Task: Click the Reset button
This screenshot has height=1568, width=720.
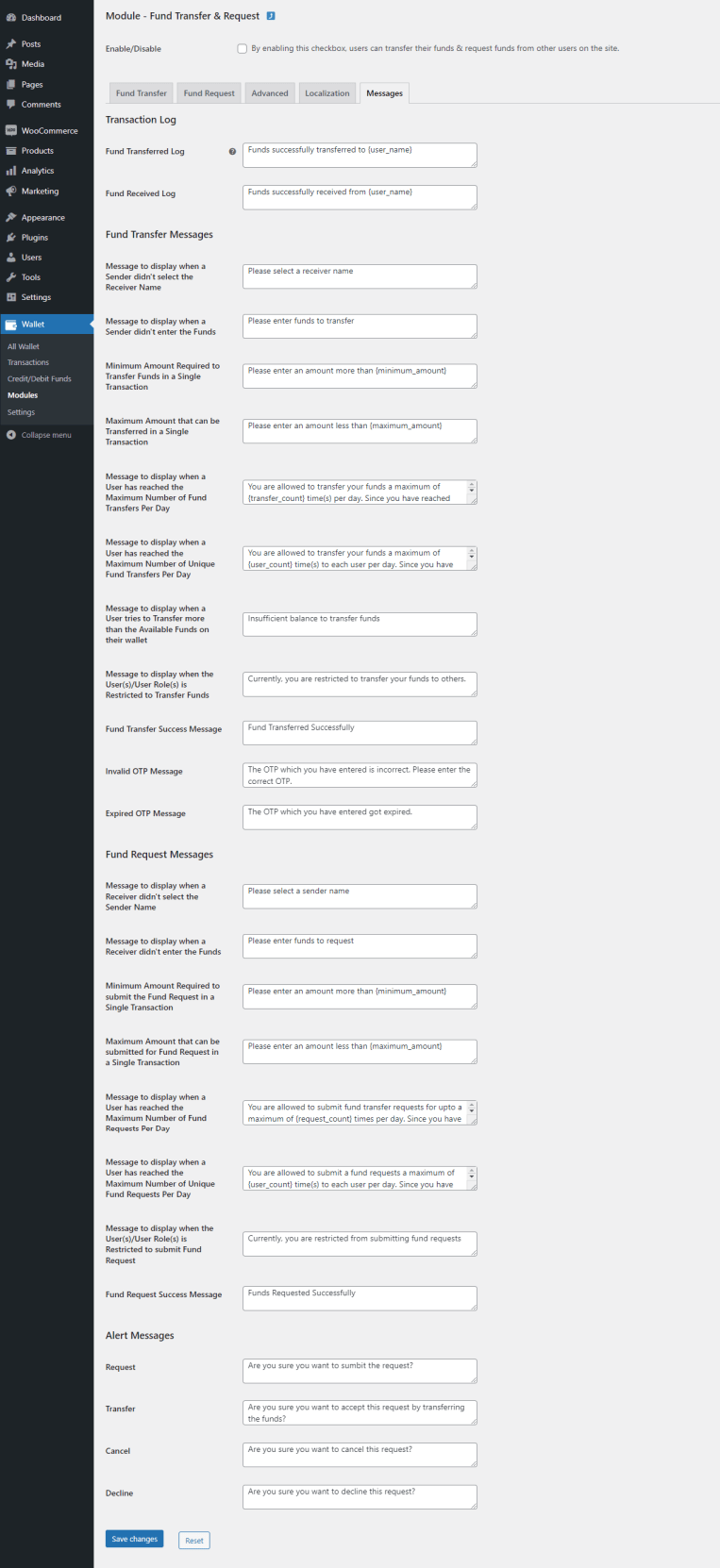Action: (194, 1540)
